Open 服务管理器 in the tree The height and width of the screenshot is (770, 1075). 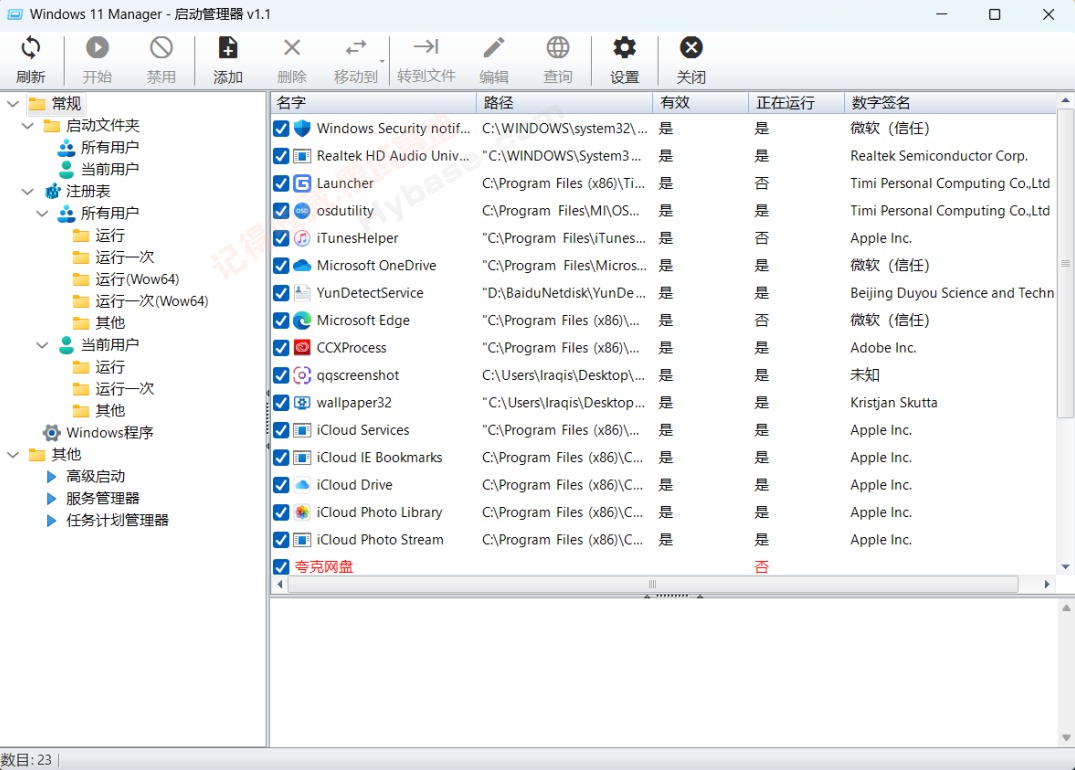(x=103, y=498)
